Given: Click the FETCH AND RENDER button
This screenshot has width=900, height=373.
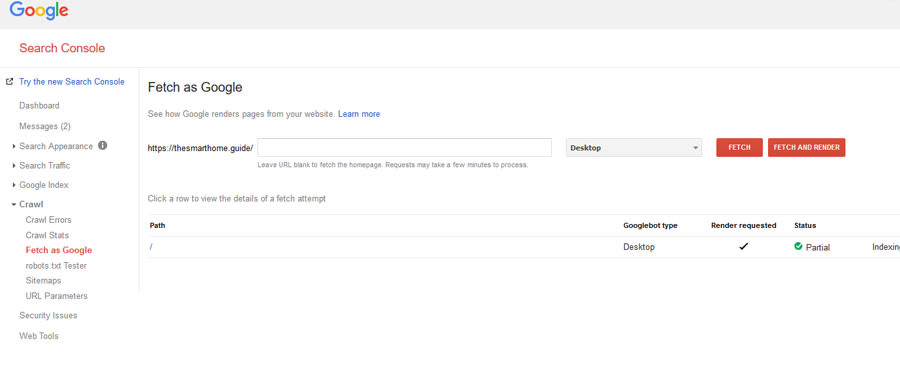Looking at the screenshot, I should (x=806, y=147).
